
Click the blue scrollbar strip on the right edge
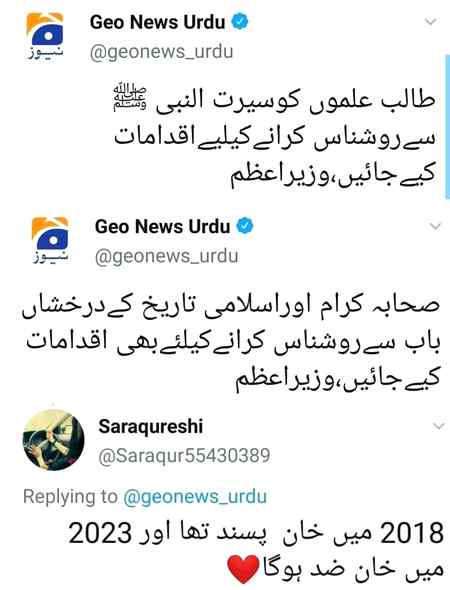click(x=448, y=126)
